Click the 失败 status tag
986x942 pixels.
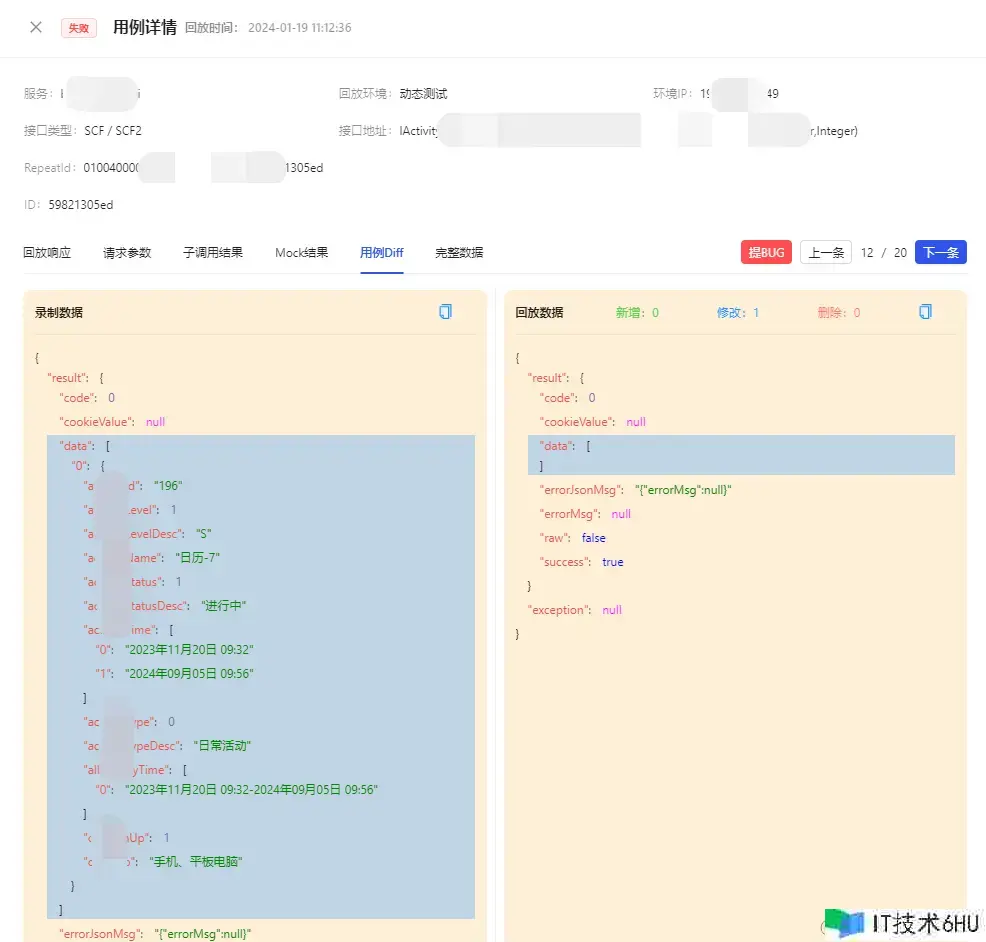(79, 28)
